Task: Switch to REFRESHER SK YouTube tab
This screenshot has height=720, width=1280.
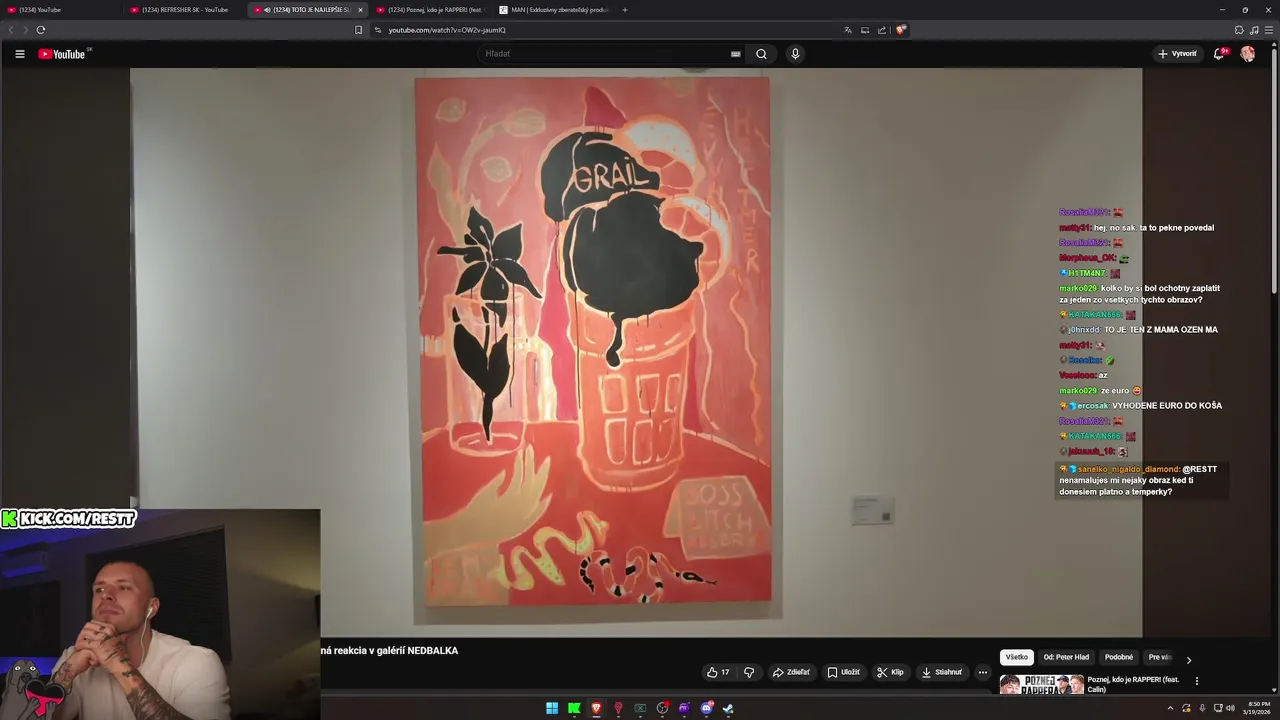Action: tap(183, 10)
